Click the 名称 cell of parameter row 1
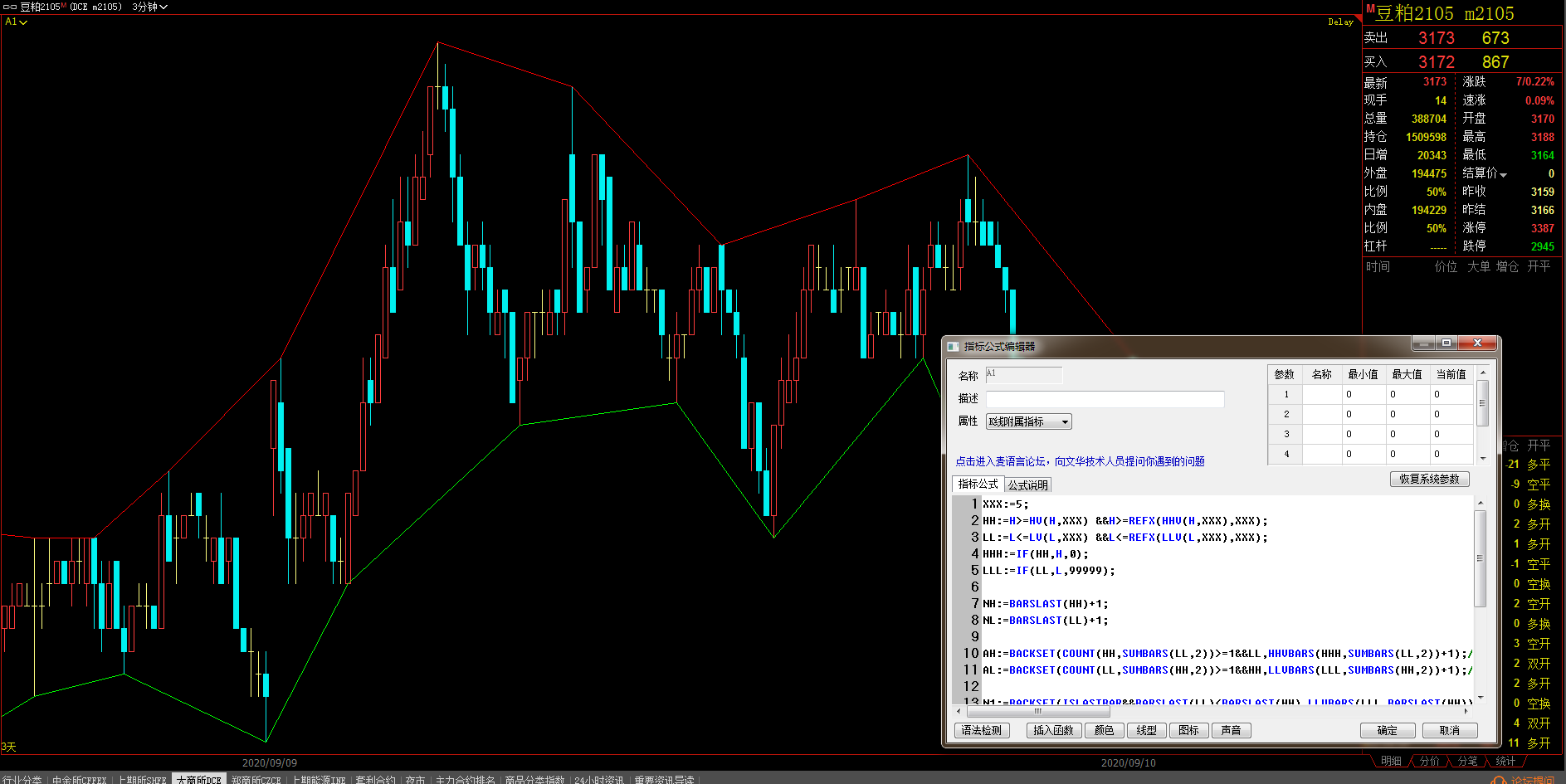 [1322, 394]
